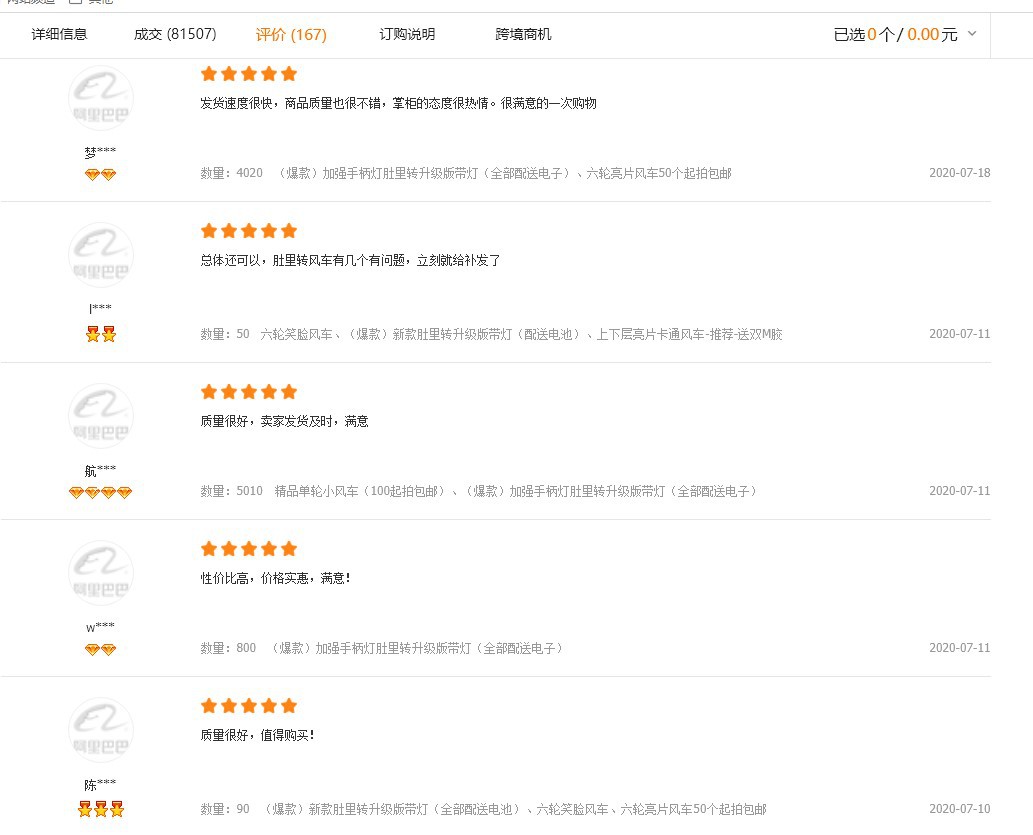1033x835 pixels.
Task: Open the 详细信息 tab
Action: point(59,34)
